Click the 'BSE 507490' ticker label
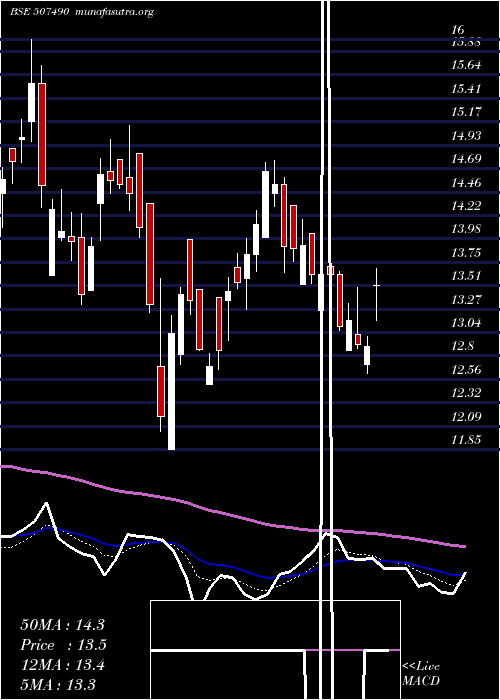500x700 pixels. (39, 12)
